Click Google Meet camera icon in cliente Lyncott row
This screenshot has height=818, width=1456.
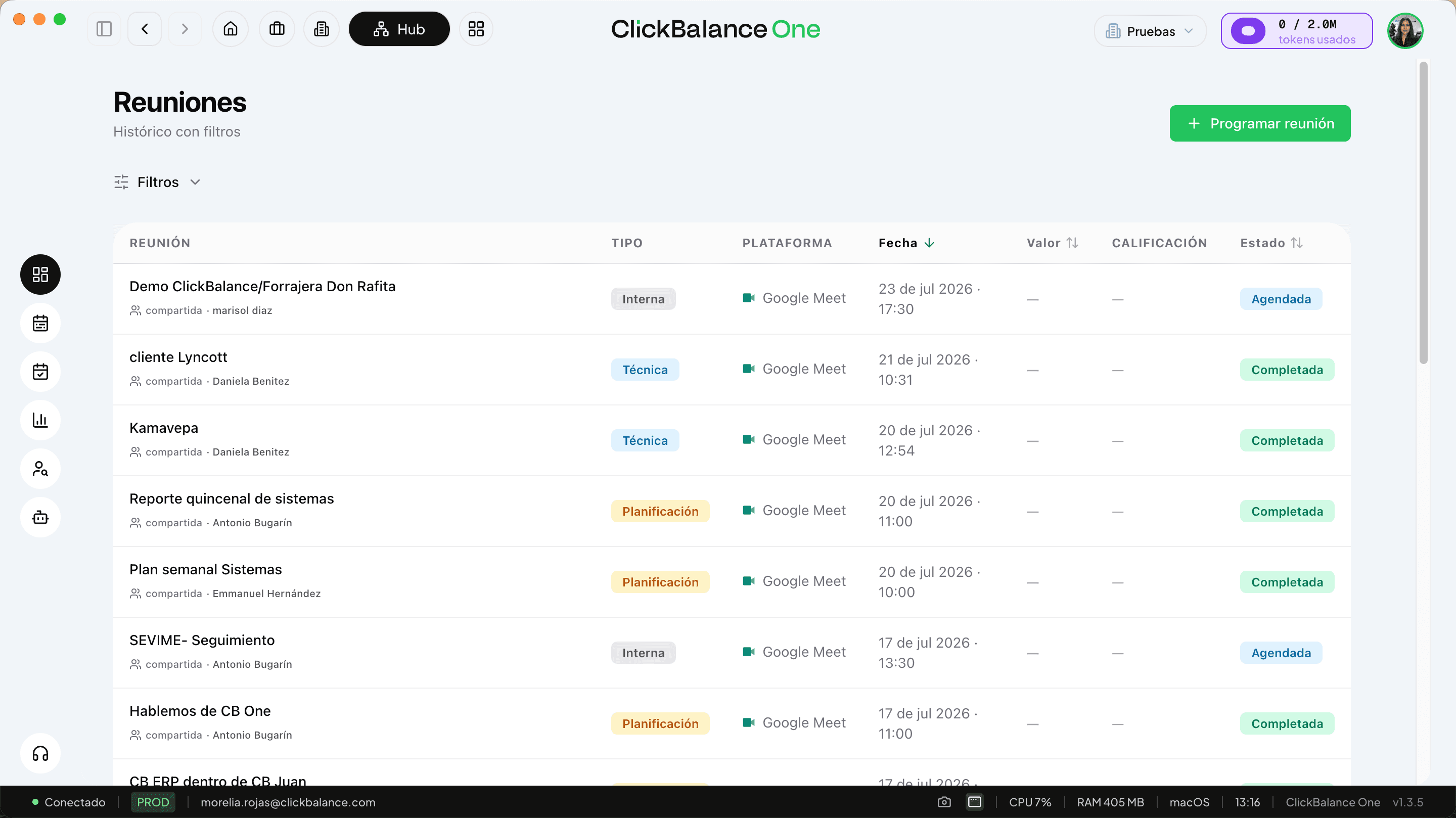(748, 369)
